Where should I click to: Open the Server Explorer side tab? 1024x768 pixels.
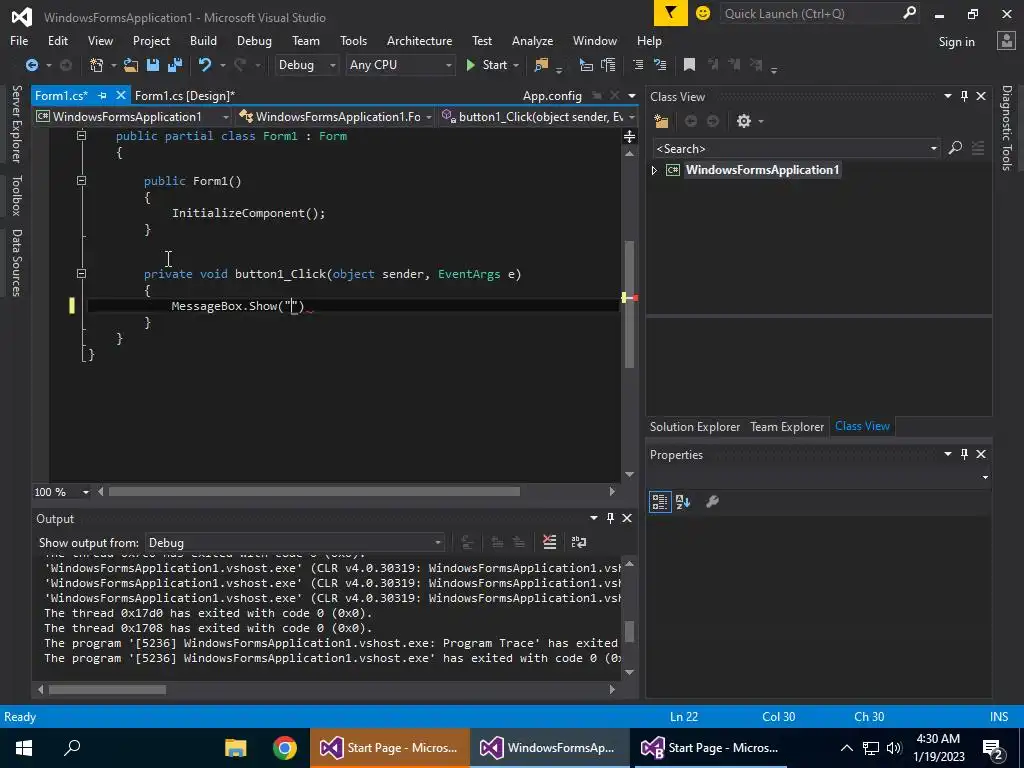click(x=16, y=123)
